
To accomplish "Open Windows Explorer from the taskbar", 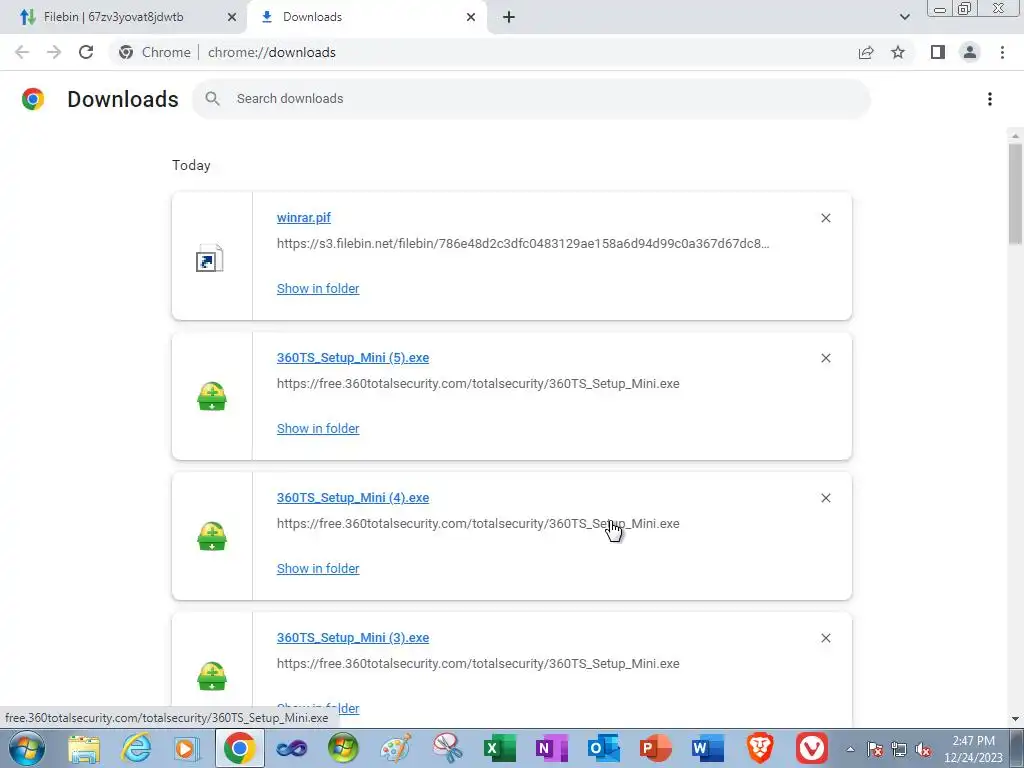I will click(84, 748).
